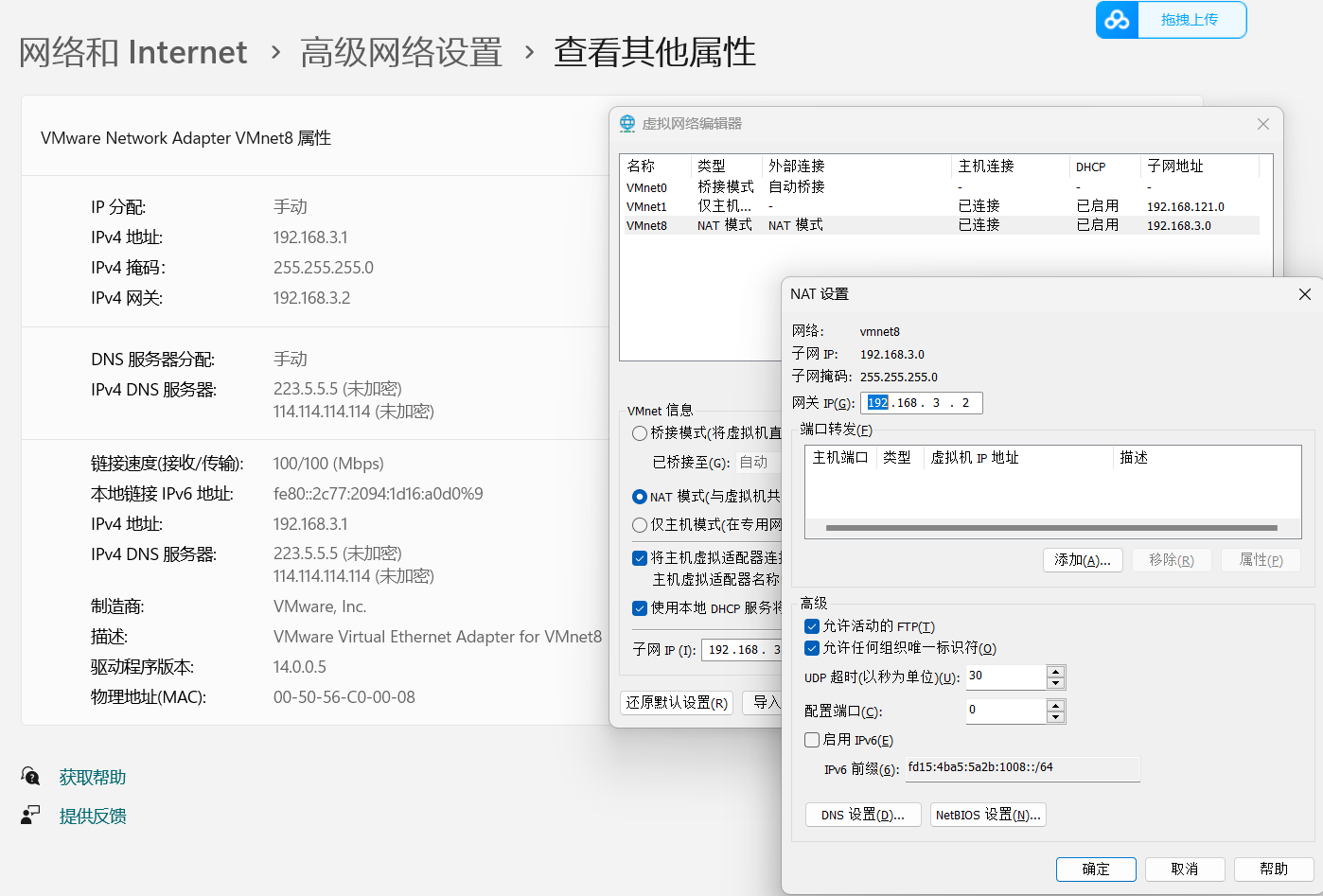Increase UDP 超时 with up arrow

point(1056,671)
